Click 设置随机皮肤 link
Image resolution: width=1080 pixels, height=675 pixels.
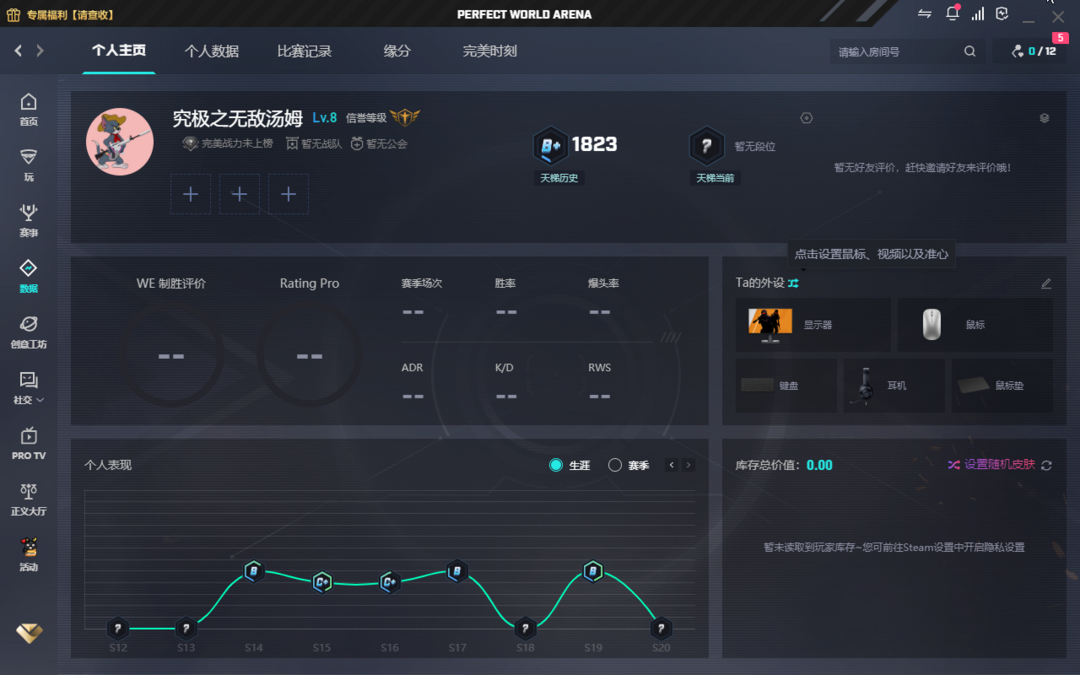pyautogui.click(x=999, y=464)
